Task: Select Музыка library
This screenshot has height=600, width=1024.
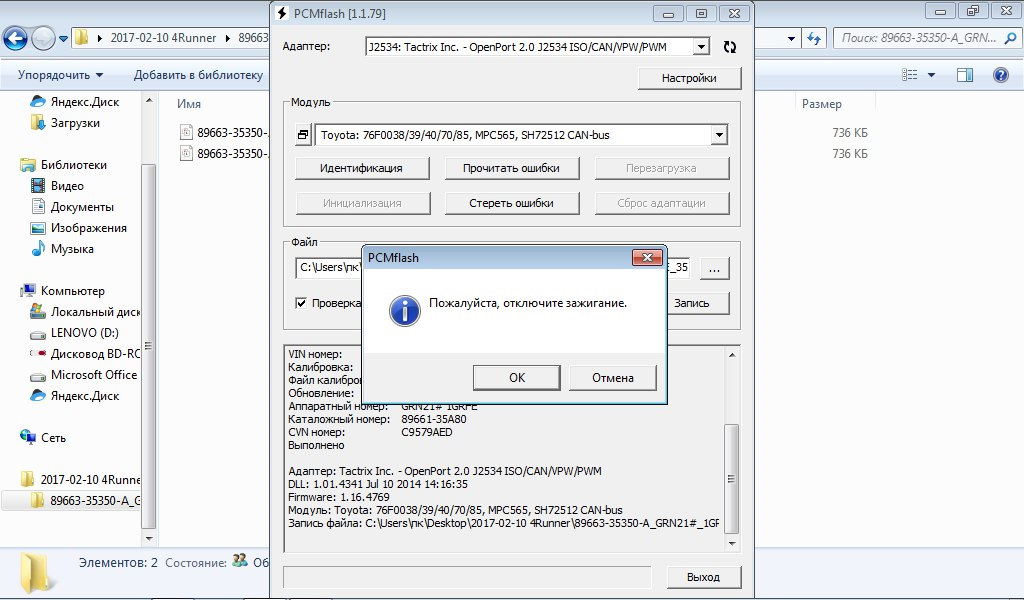Action: [62, 249]
